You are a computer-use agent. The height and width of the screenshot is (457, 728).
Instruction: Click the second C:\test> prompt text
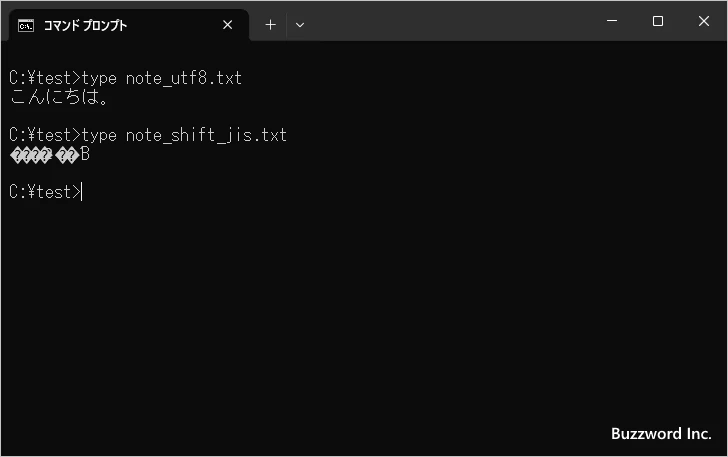(x=44, y=135)
